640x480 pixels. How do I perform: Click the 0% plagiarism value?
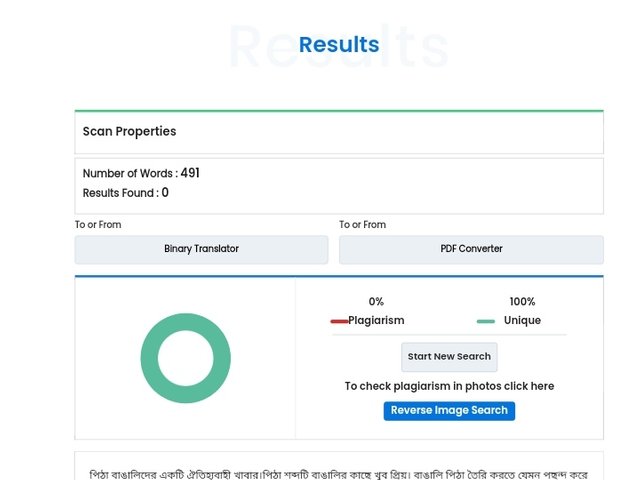point(376,302)
